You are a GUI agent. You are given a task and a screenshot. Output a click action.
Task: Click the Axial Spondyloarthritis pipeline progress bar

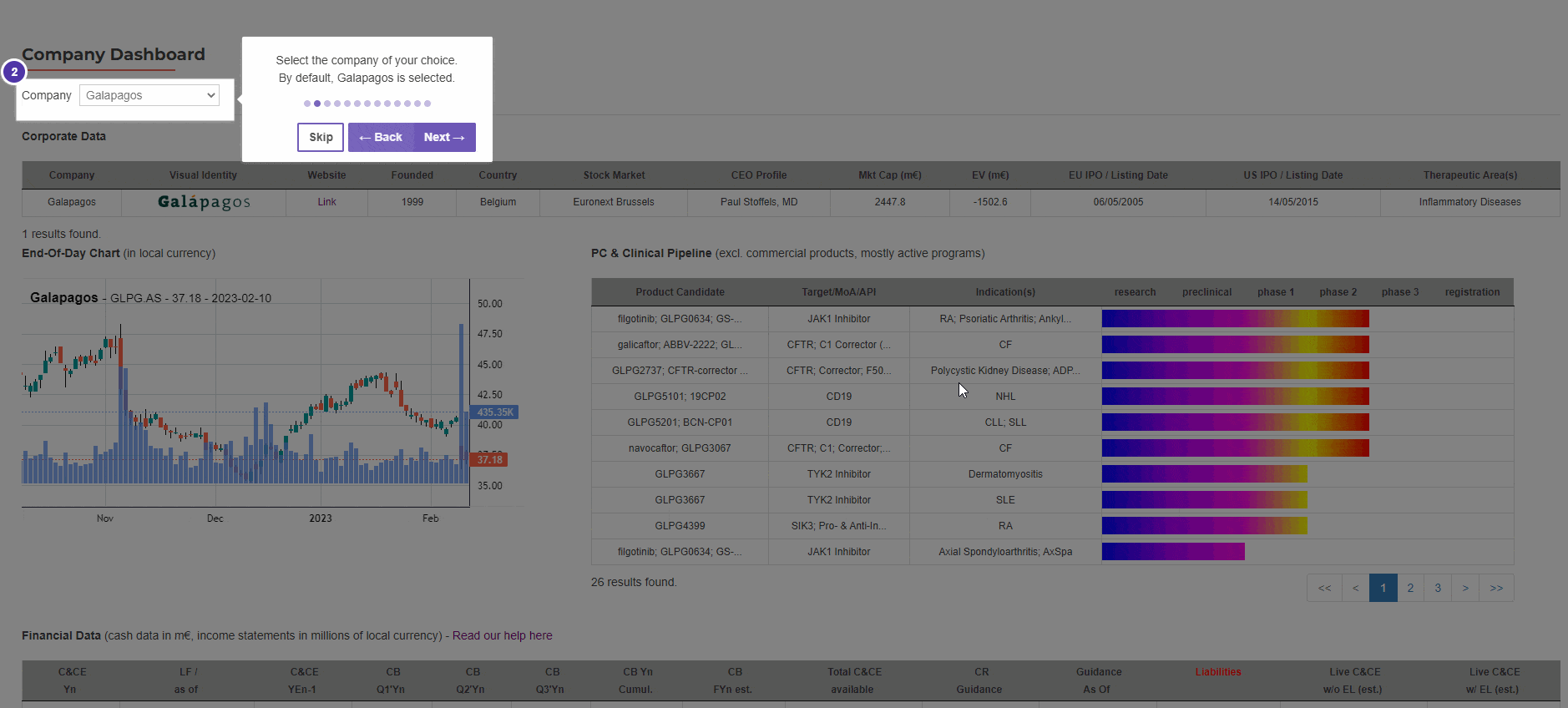point(1173,552)
